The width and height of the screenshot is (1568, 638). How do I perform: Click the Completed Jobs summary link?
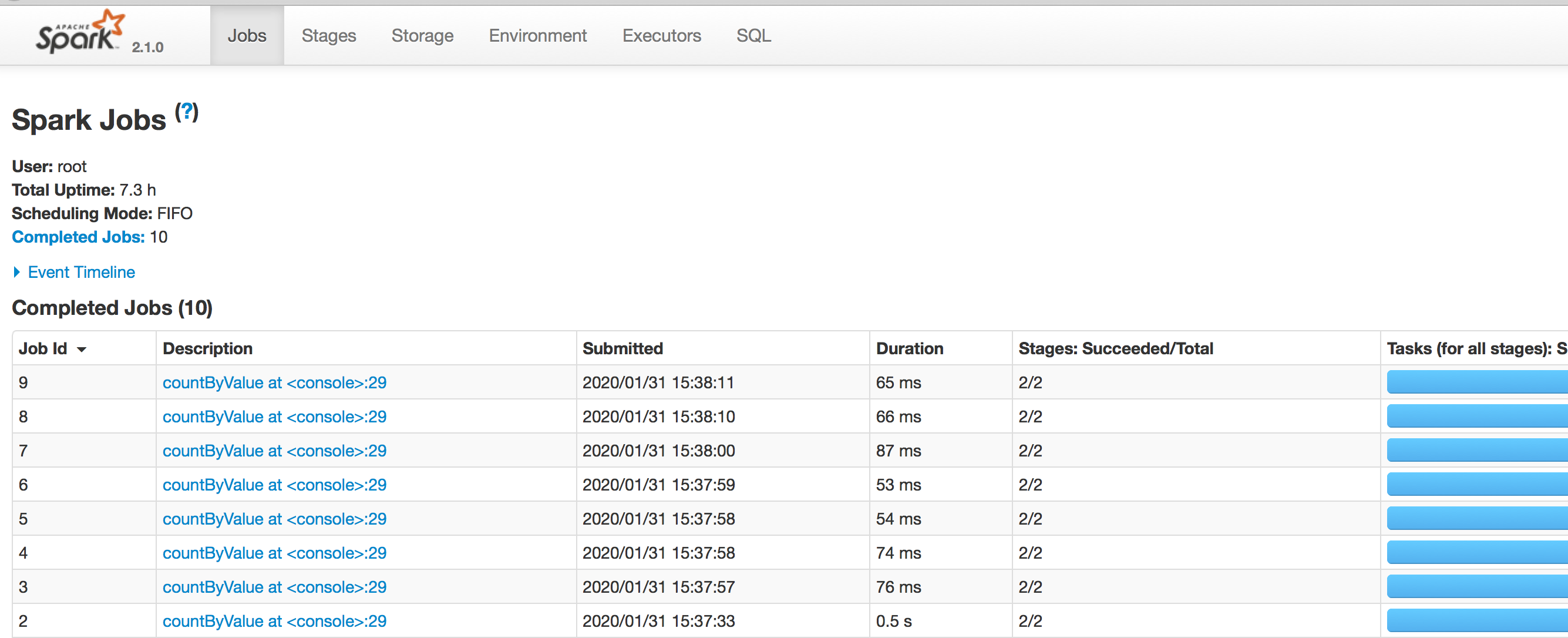pyautogui.click(x=78, y=237)
